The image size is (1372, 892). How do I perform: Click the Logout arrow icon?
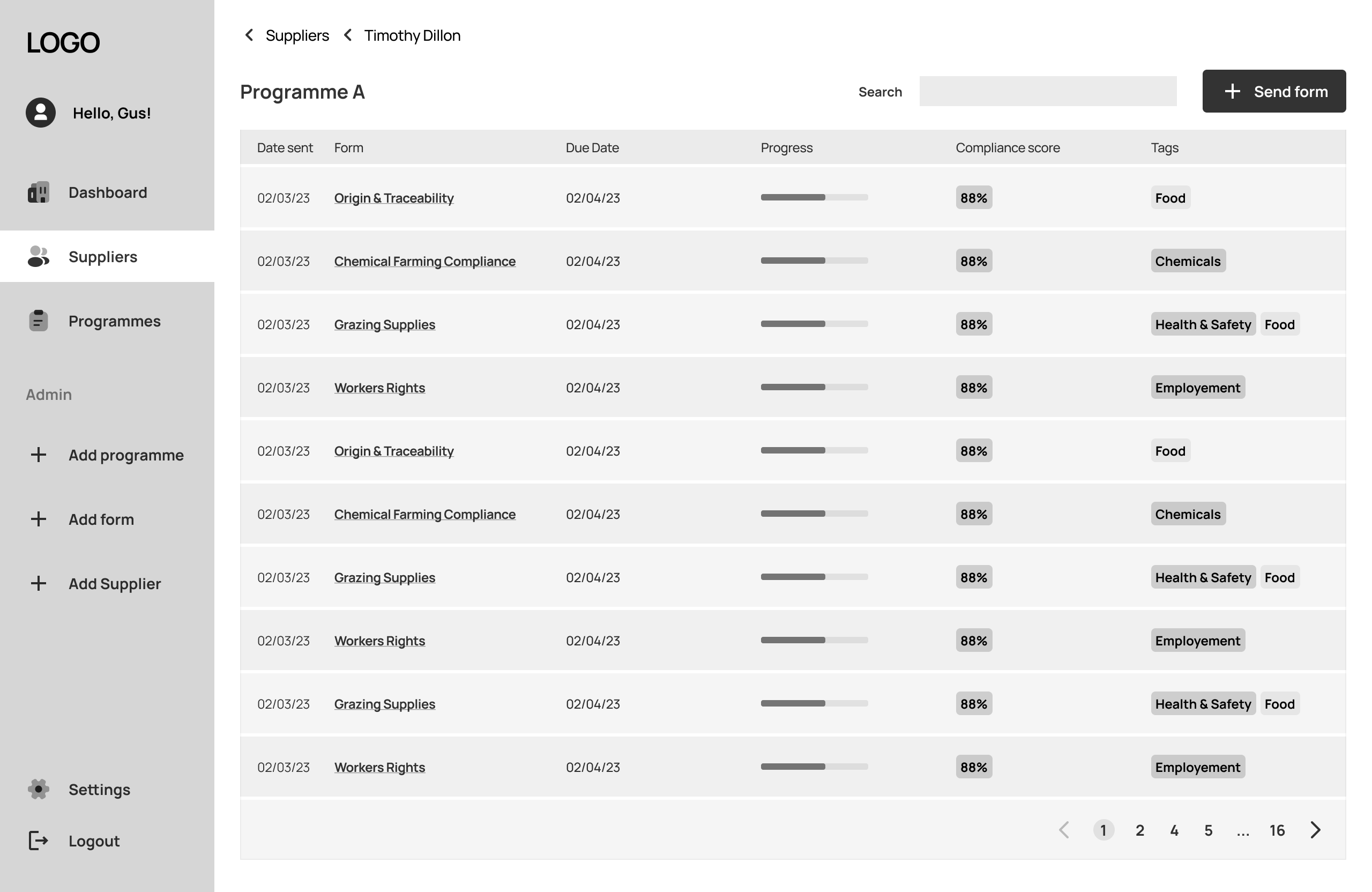[39, 841]
